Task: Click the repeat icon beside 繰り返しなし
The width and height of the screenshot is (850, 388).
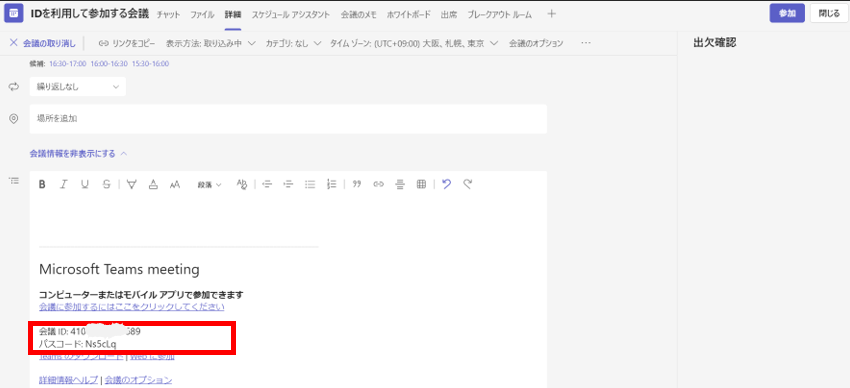Action: (x=14, y=87)
